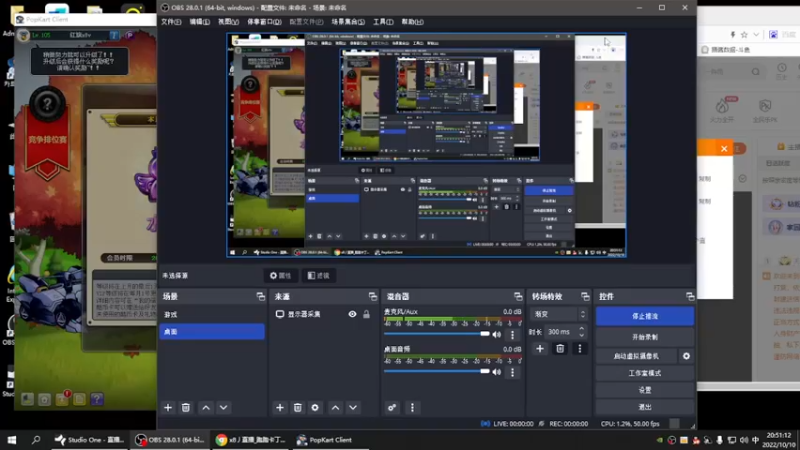
Task: Add a new scene with the plus icon
Action: tap(168, 408)
